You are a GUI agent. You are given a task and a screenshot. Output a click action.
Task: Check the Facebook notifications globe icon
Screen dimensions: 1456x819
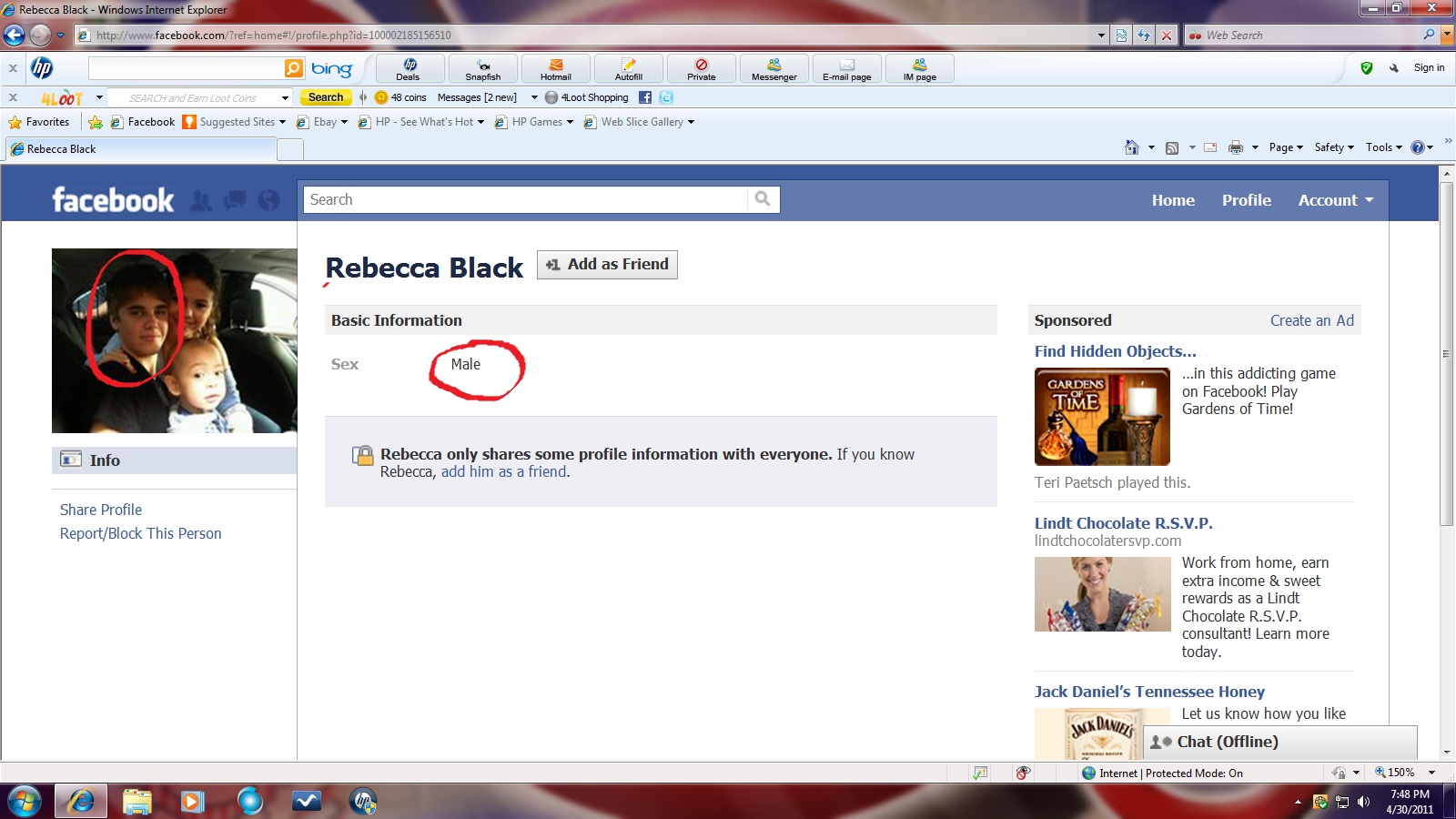tap(268, 200)
